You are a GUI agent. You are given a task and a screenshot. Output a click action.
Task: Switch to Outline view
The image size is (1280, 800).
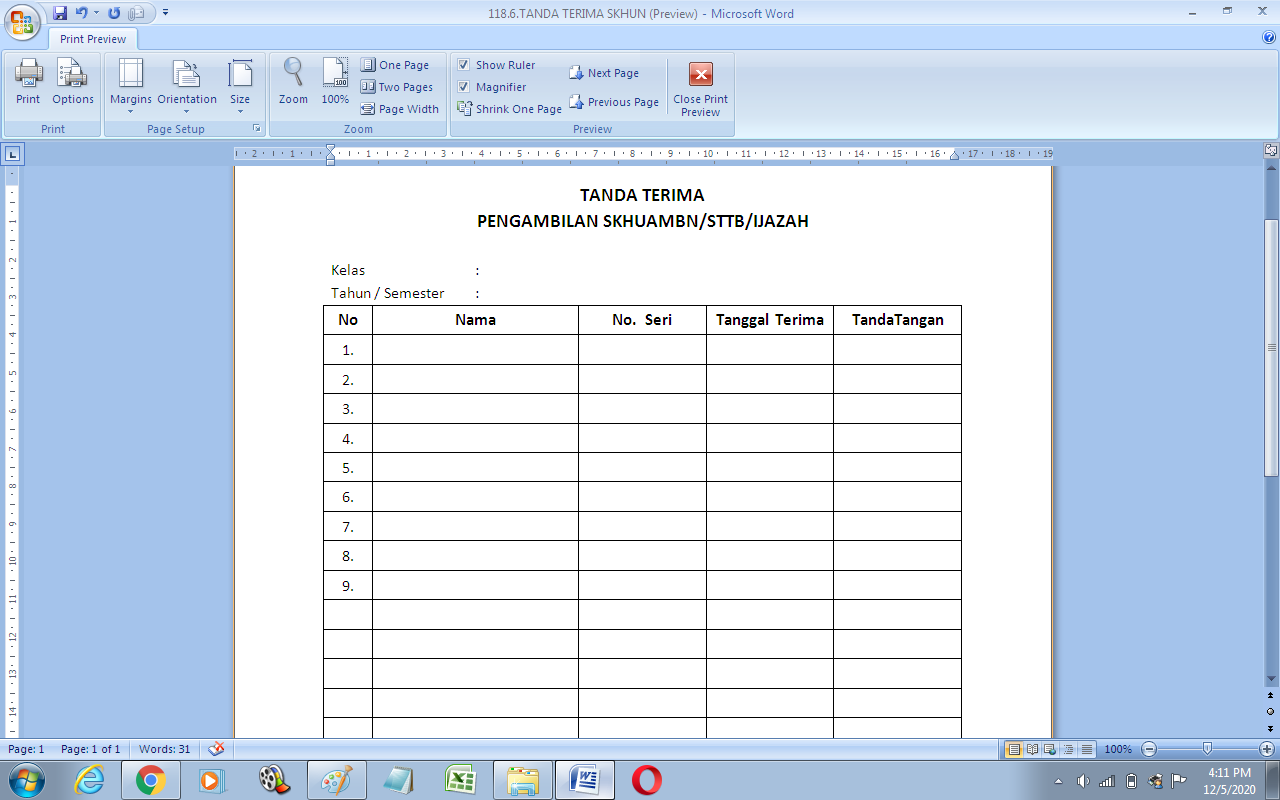click(1068, 749)
